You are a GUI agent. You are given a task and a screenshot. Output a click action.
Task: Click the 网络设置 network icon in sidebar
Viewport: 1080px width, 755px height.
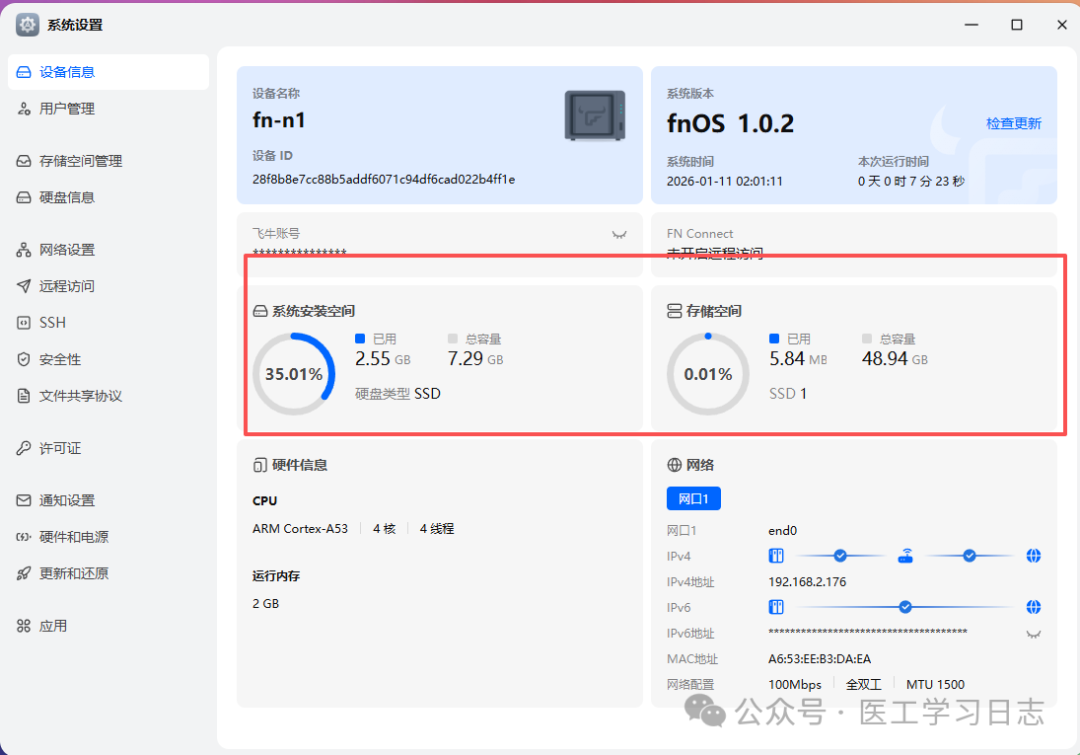[24, 250]
